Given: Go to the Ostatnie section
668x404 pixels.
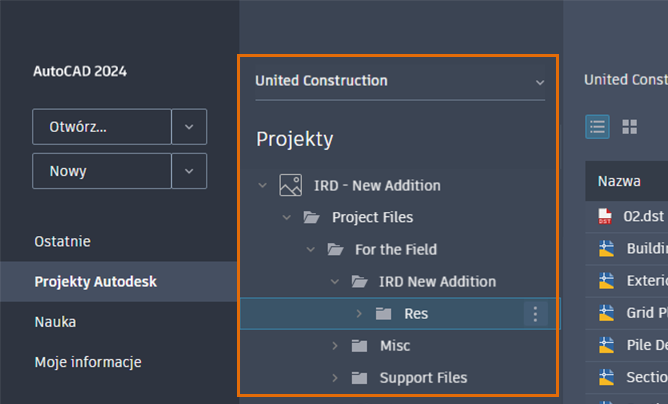Looking at the screenshot, I should click(x=63, y=242).
